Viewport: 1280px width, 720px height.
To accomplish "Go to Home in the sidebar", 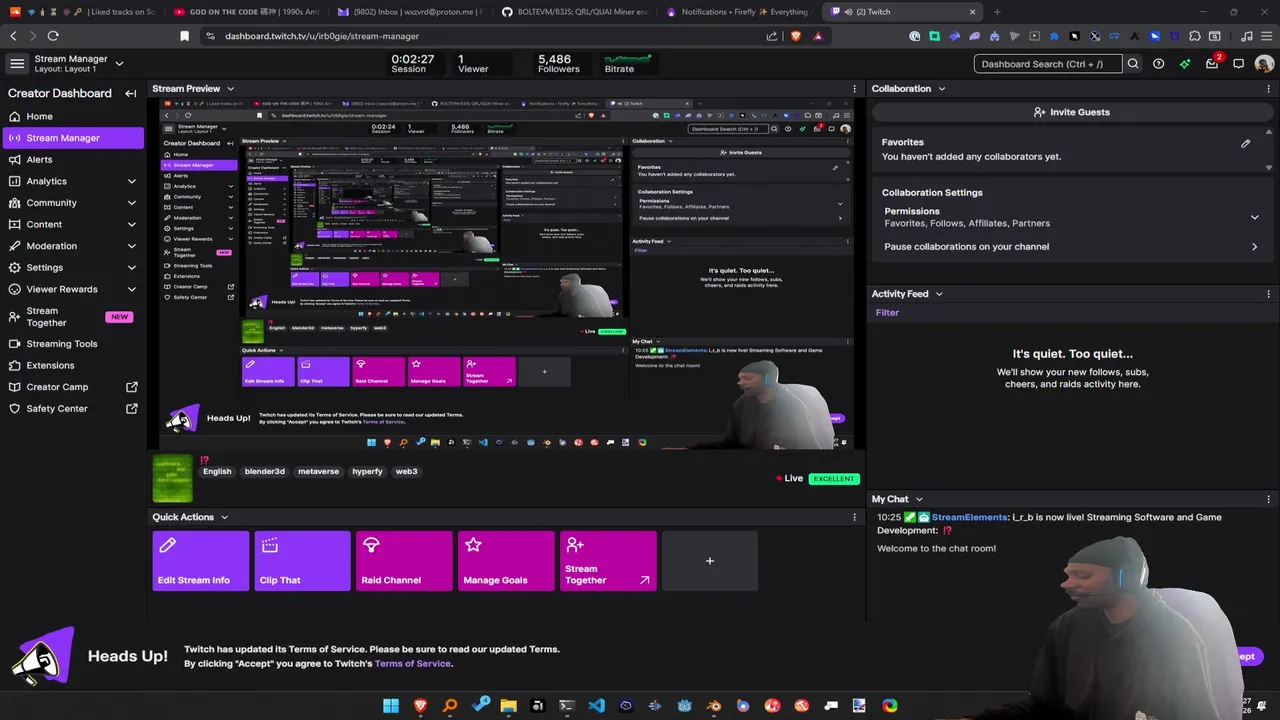I will [x=72, y=116].
